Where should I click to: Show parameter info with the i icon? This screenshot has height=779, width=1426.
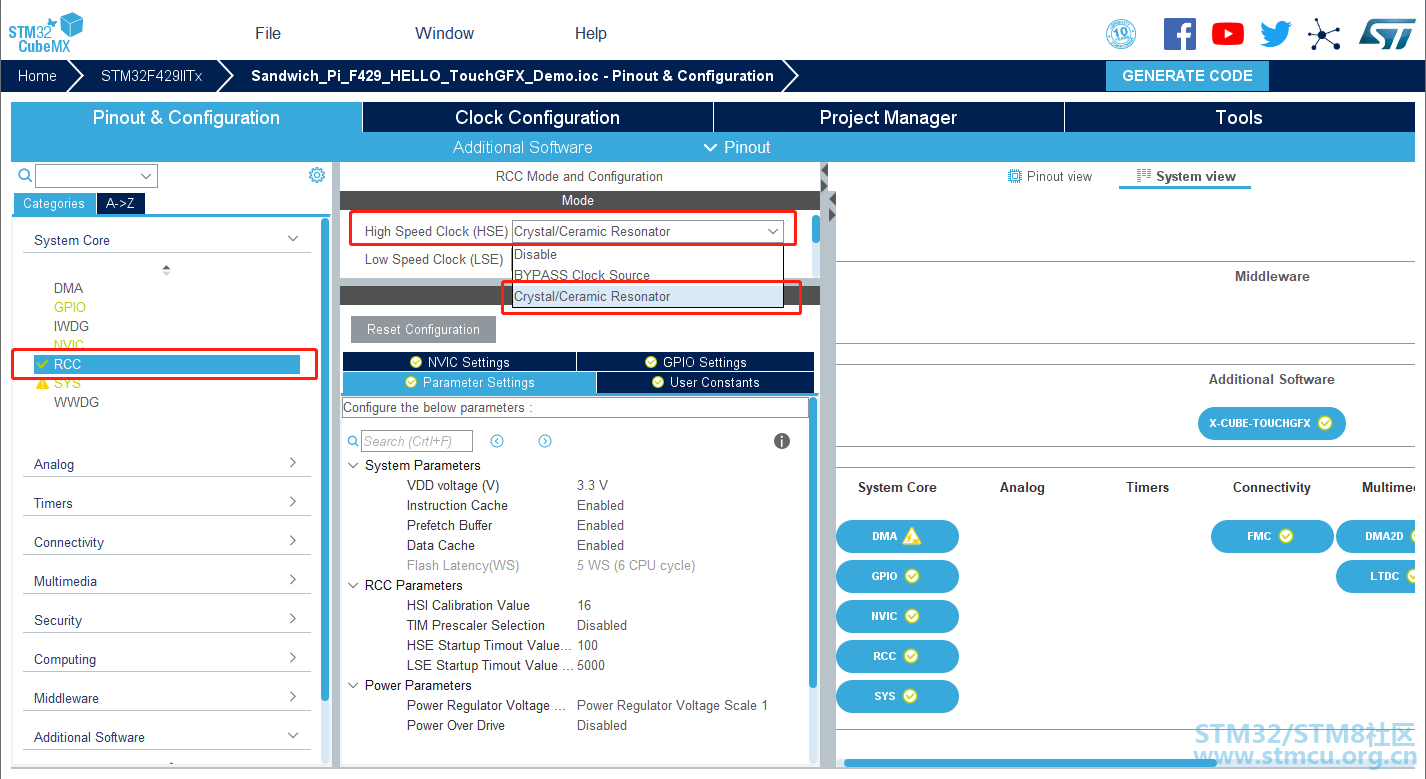coord(782,441)
